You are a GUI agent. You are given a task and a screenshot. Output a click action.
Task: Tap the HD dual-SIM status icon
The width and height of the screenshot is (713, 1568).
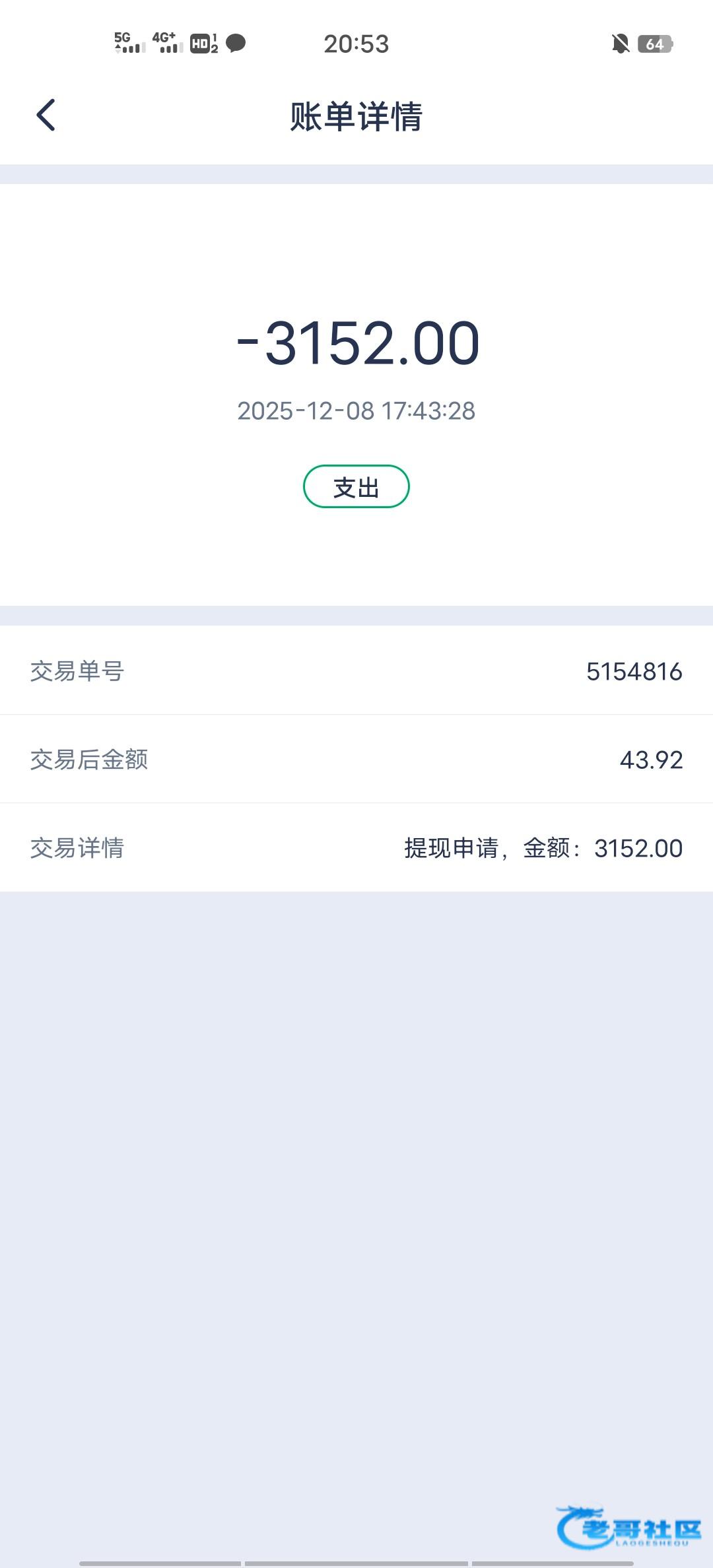[204, 44]
